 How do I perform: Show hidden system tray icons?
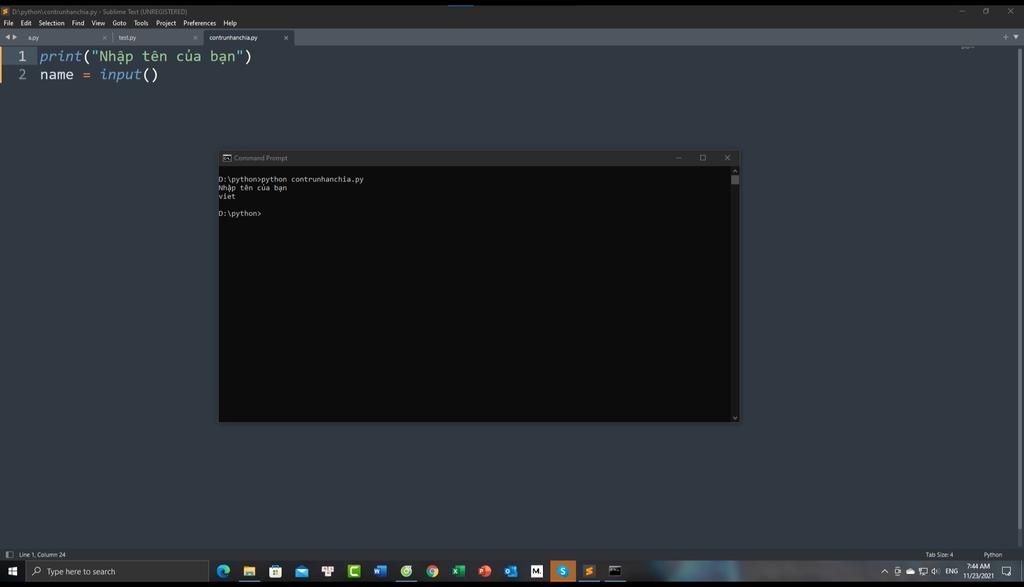click(885, 571)
